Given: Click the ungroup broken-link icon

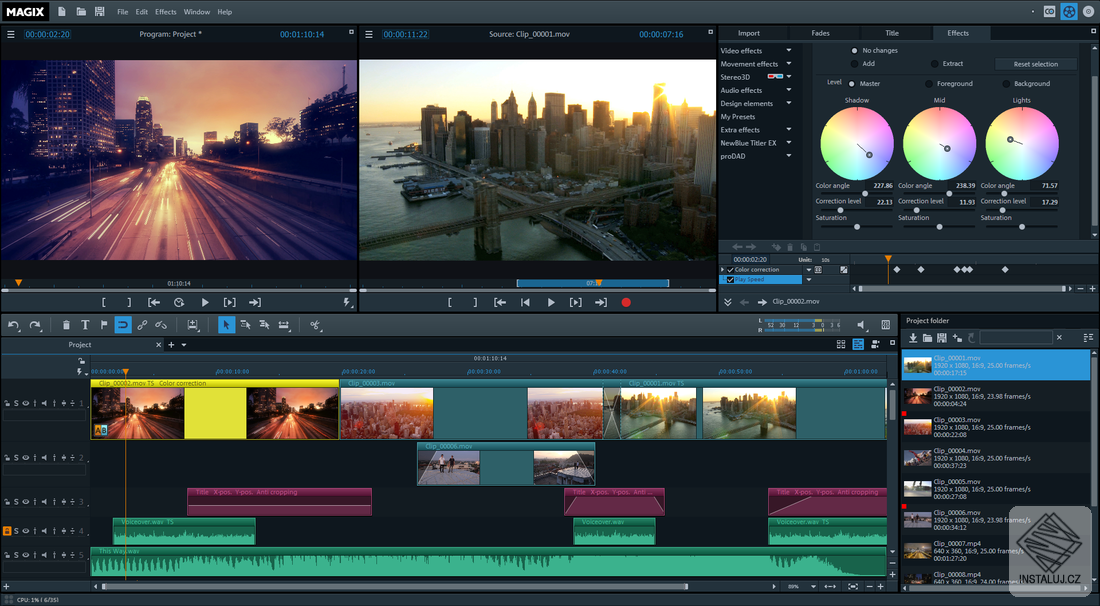Looking at the screenshot, I should 161,325.
